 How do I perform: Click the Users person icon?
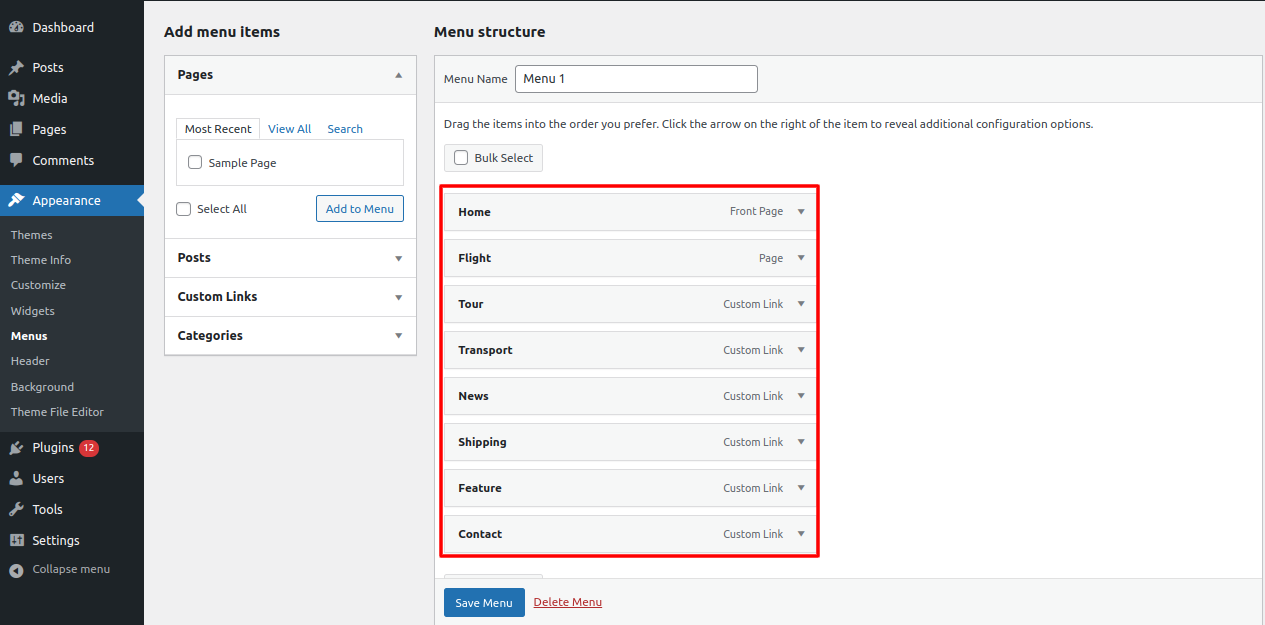point(16,479)
